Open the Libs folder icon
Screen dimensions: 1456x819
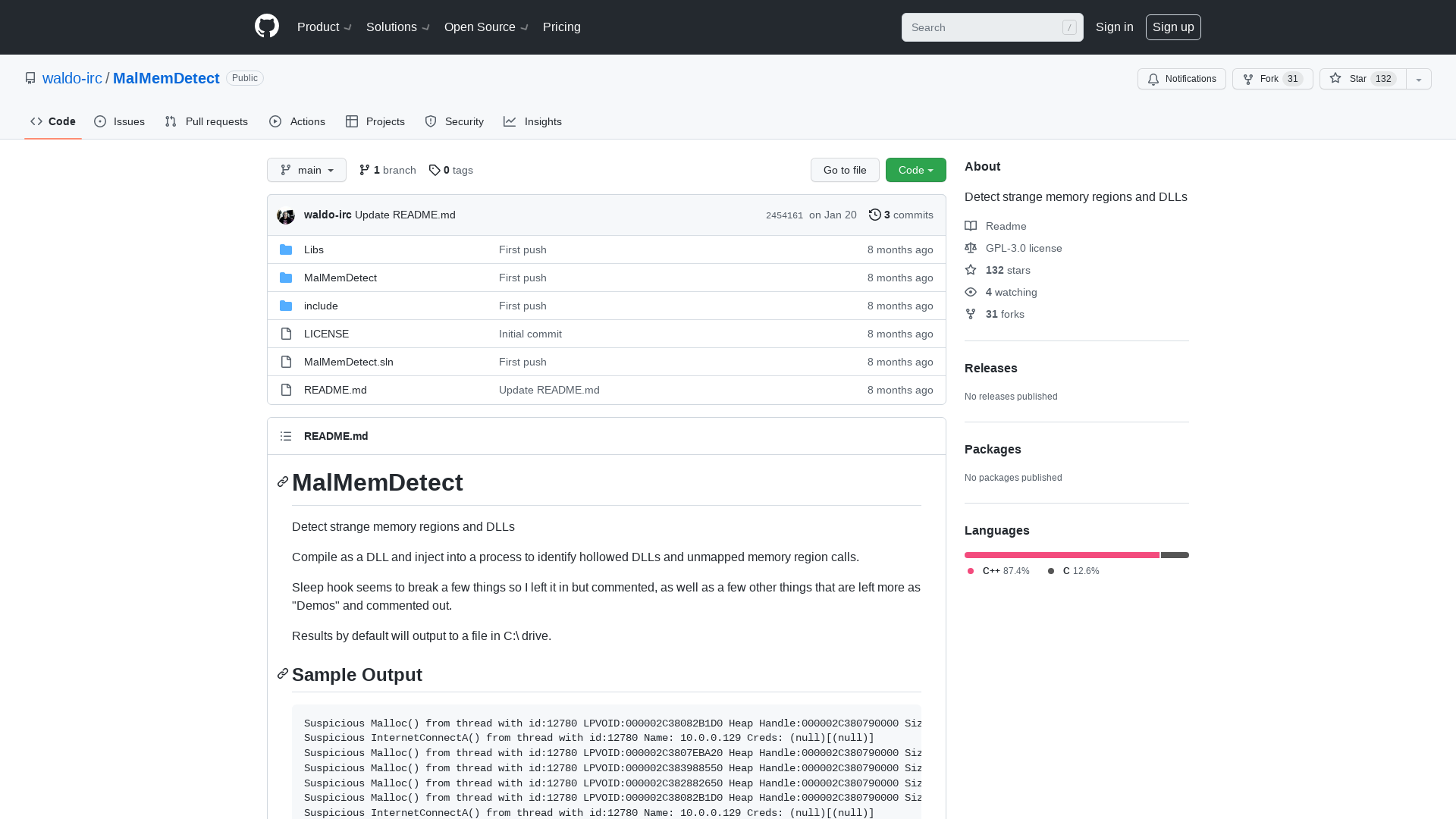pyautogui.click(x=286, y=249)
